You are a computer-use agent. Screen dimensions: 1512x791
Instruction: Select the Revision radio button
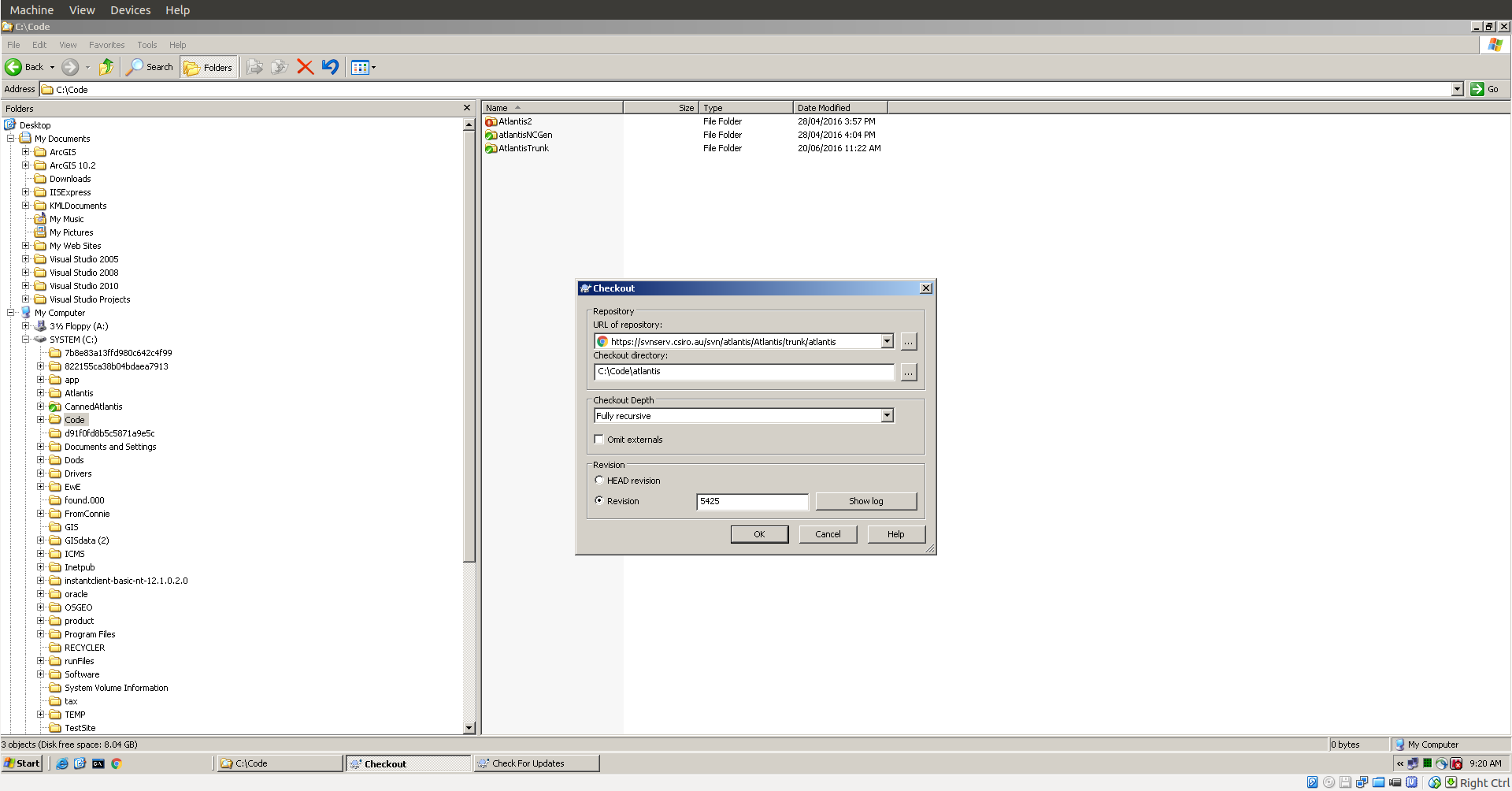point(599,500)
